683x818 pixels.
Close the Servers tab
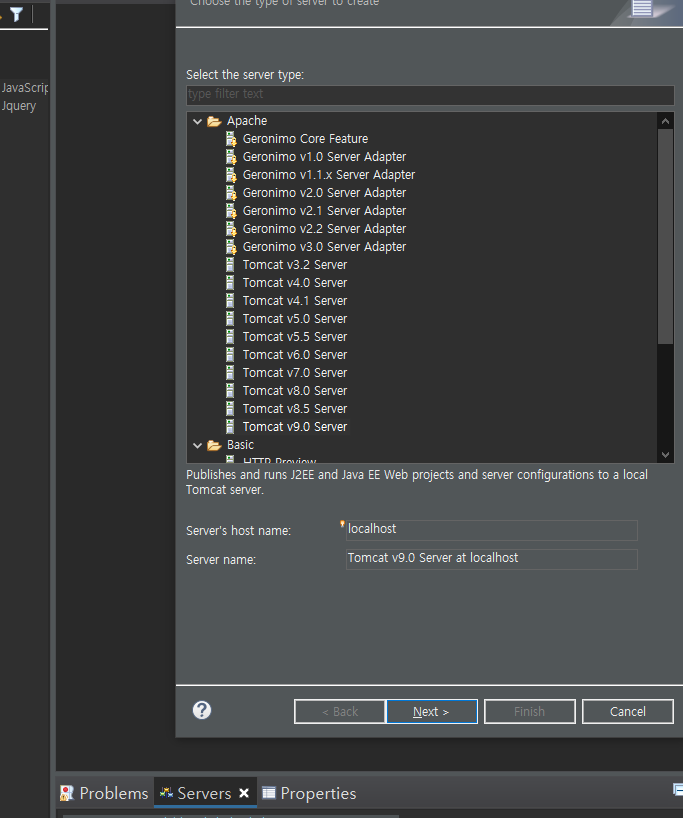click(x=244, y=793)
